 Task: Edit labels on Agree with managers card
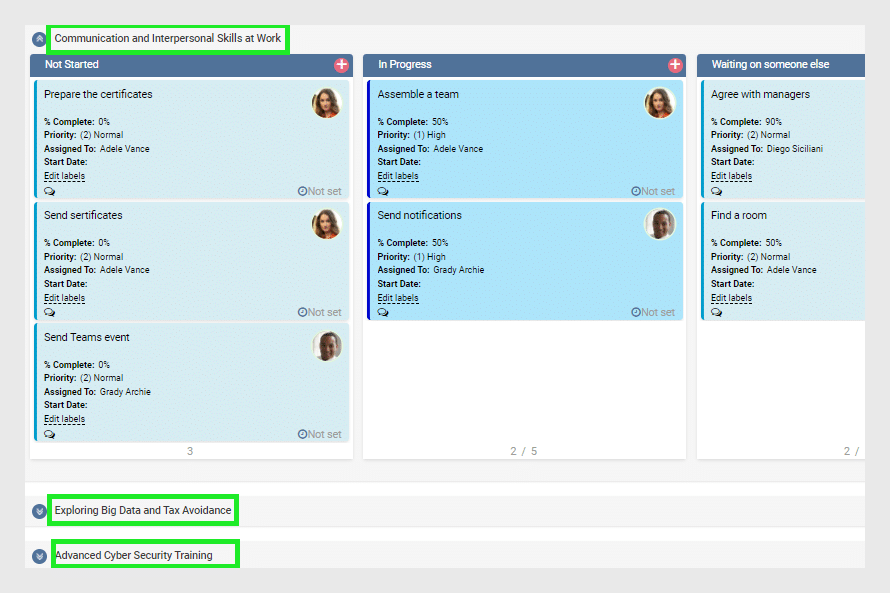(731, 176)
